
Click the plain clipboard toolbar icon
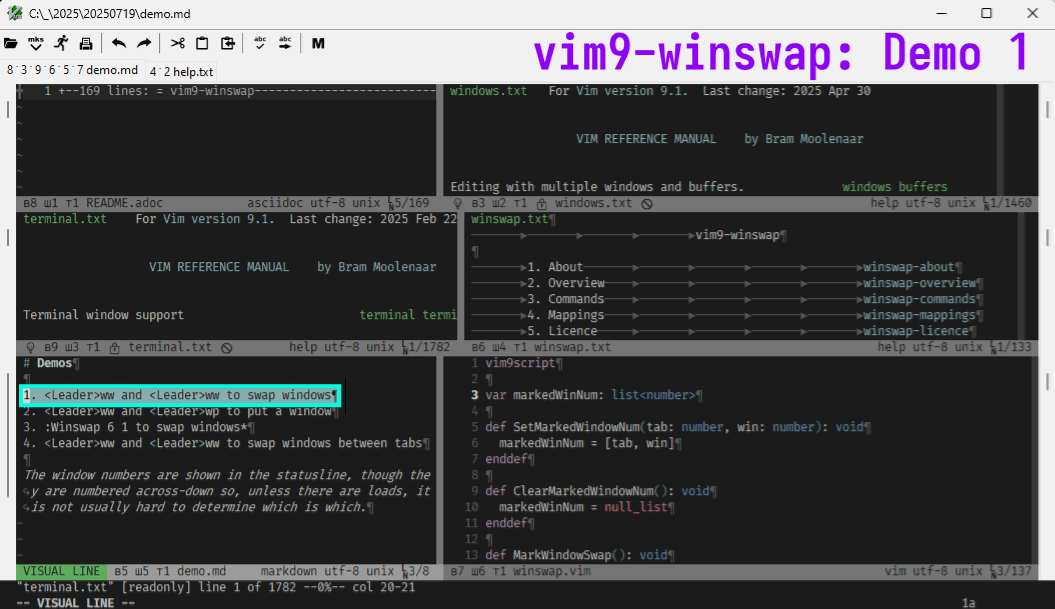[x=202, y=44]
